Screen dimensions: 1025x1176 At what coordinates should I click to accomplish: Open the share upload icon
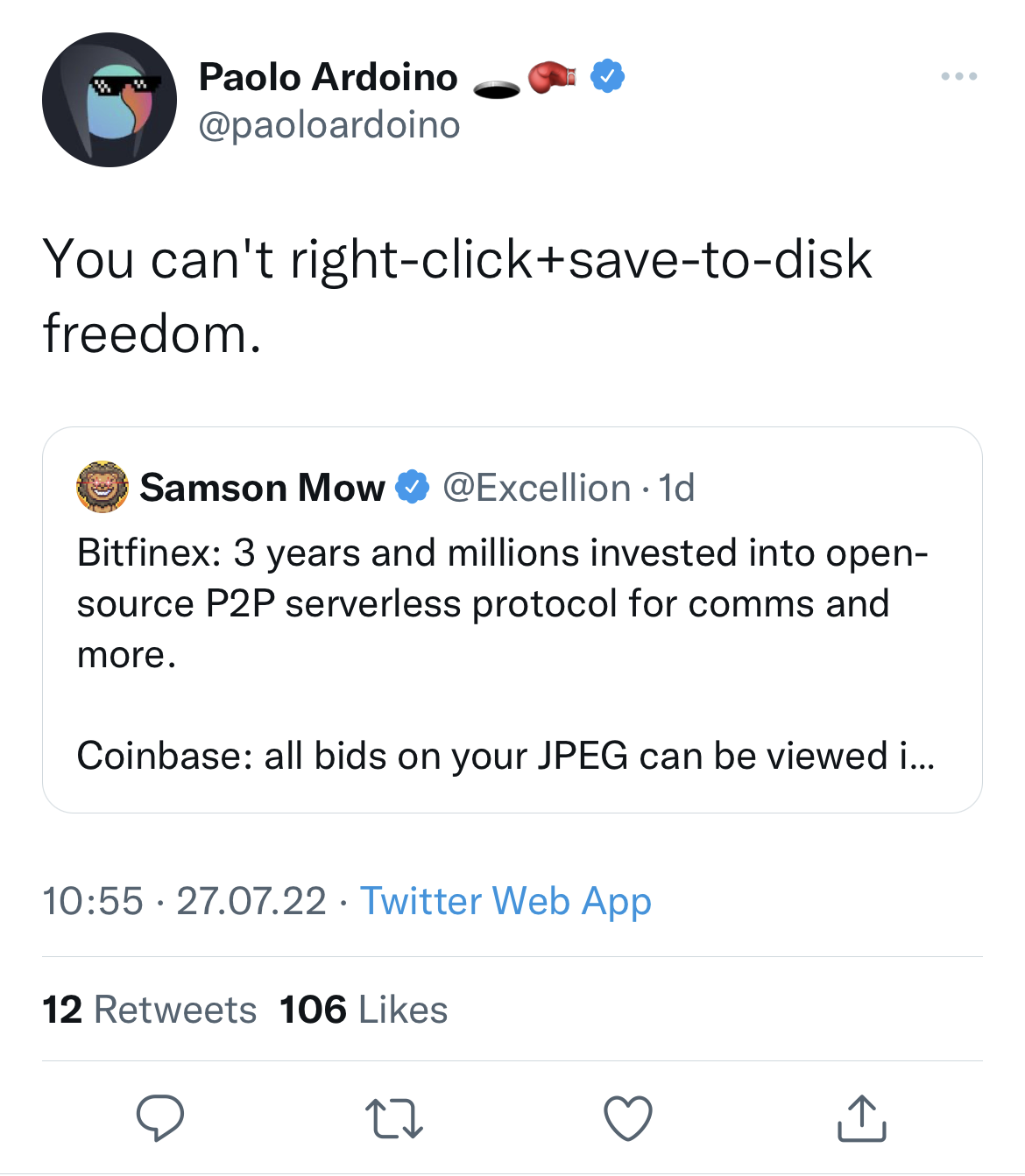coord(862,1118)
